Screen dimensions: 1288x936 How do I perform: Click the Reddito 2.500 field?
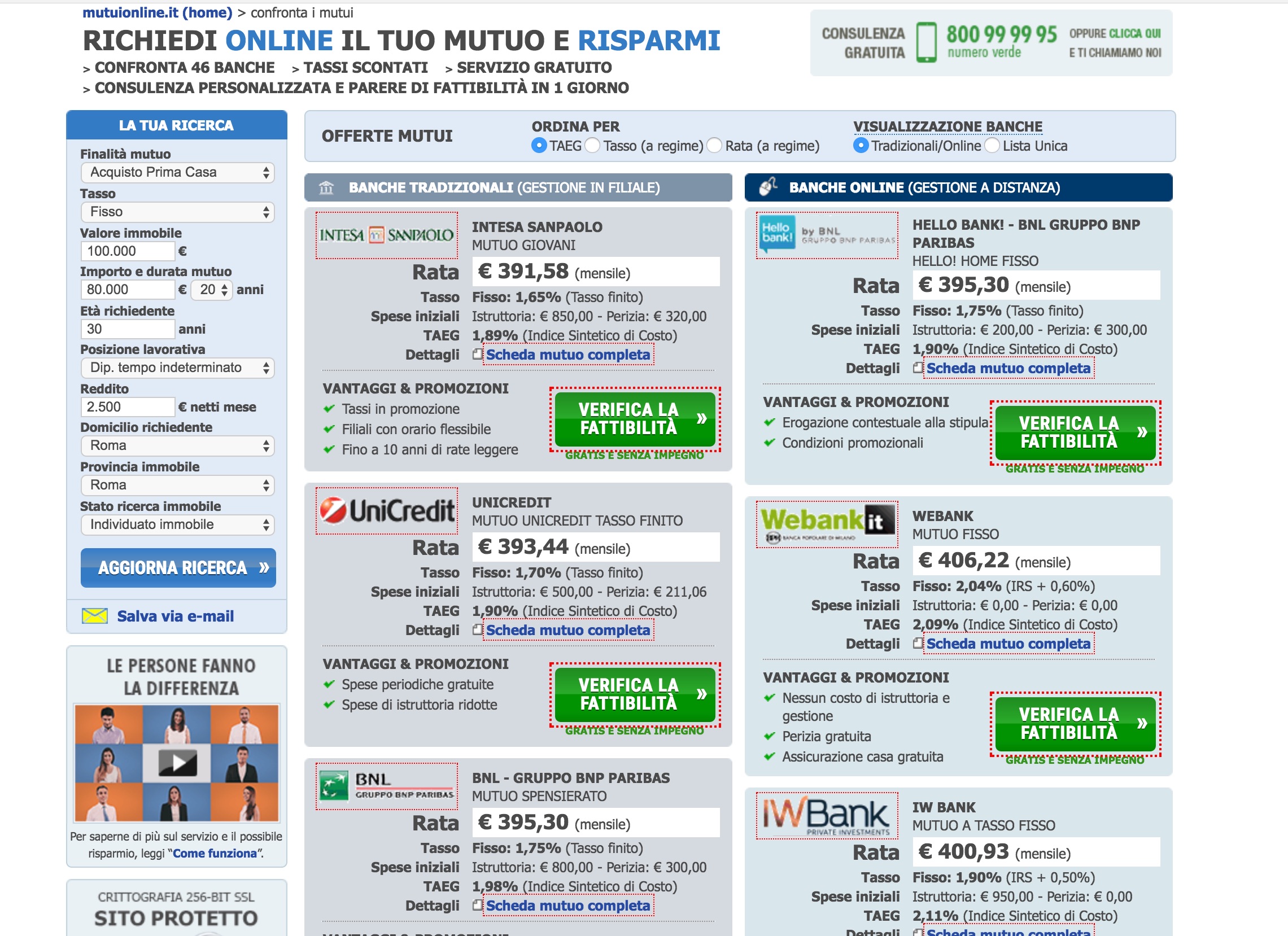point(128,406)
